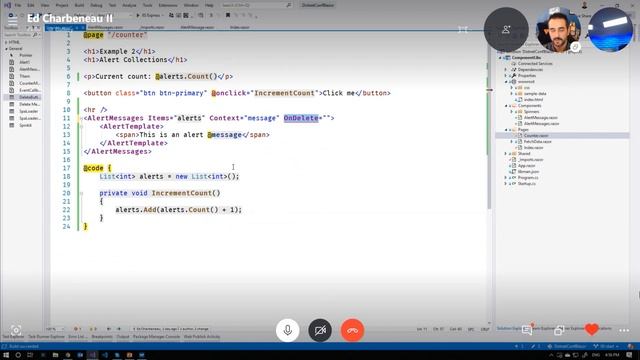Image resolution: width=640 pixels, height=360 pixels.
Task: Mute the microphone in the call
Action: click(x=287, y=330)
